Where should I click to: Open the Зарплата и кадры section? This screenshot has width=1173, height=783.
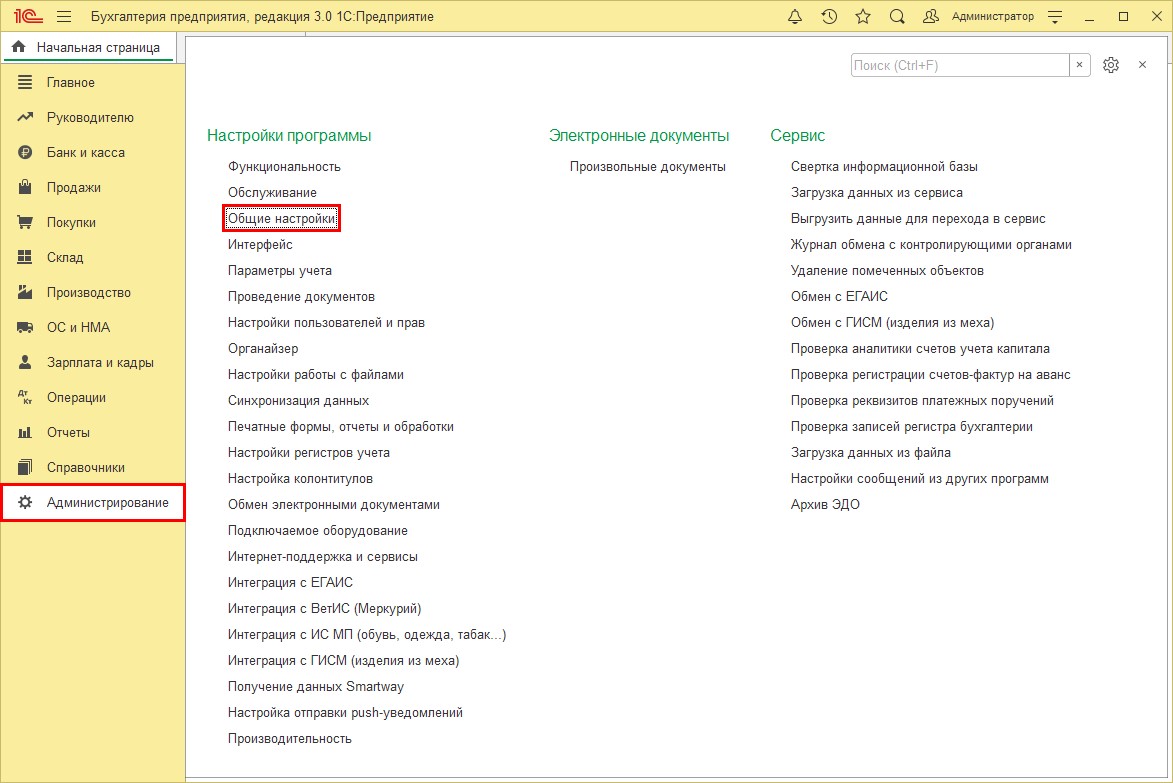[100, 362]
